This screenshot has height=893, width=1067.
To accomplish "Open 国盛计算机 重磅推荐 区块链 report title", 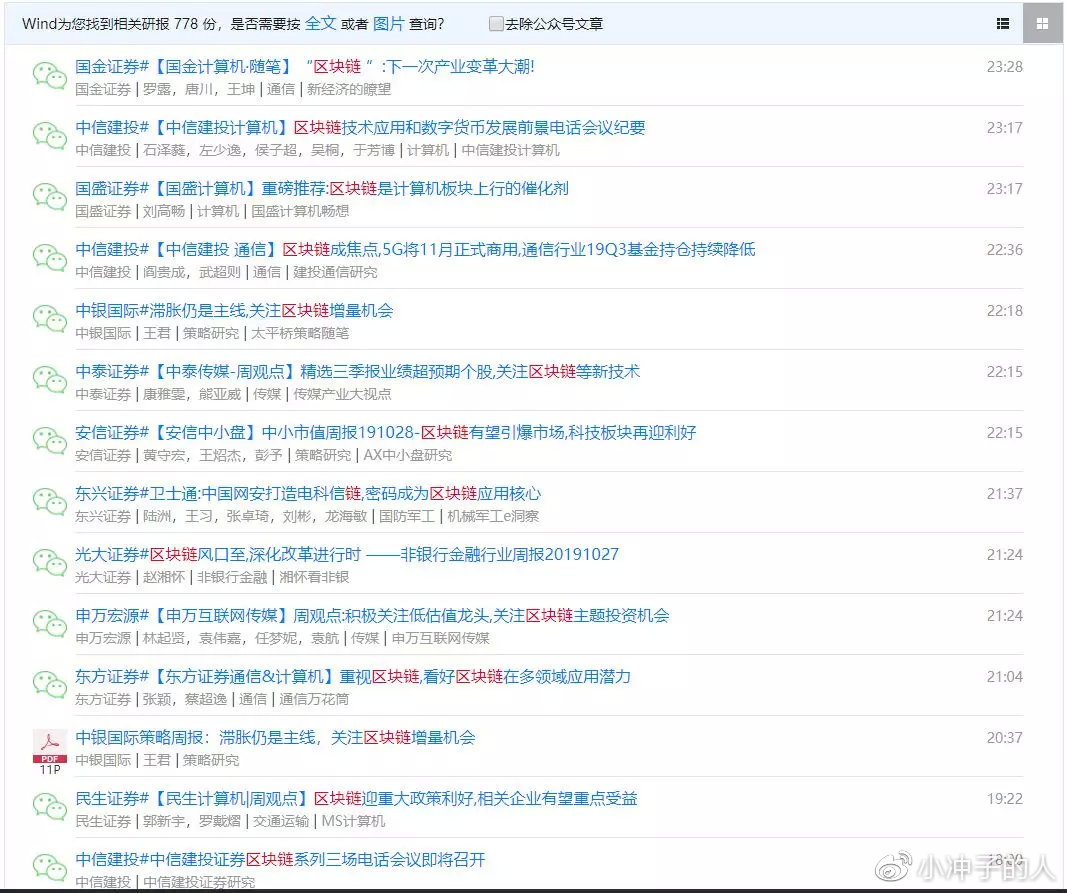I will (x=322, y=188).
